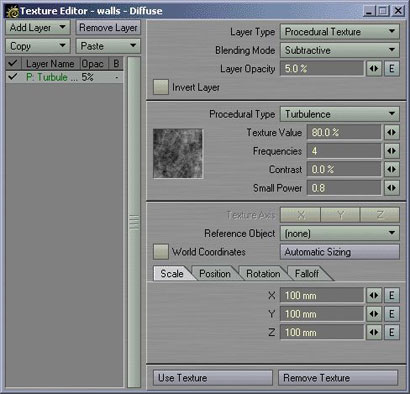Click Contrast 0.0 % field

[x=344, y=169]
